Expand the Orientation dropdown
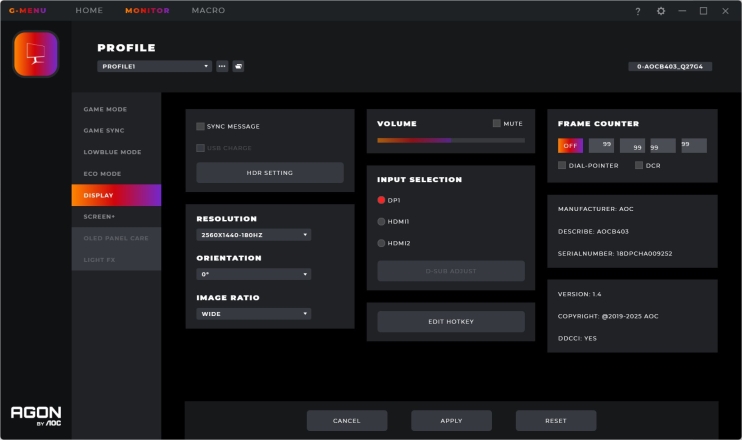 (254, 274)
